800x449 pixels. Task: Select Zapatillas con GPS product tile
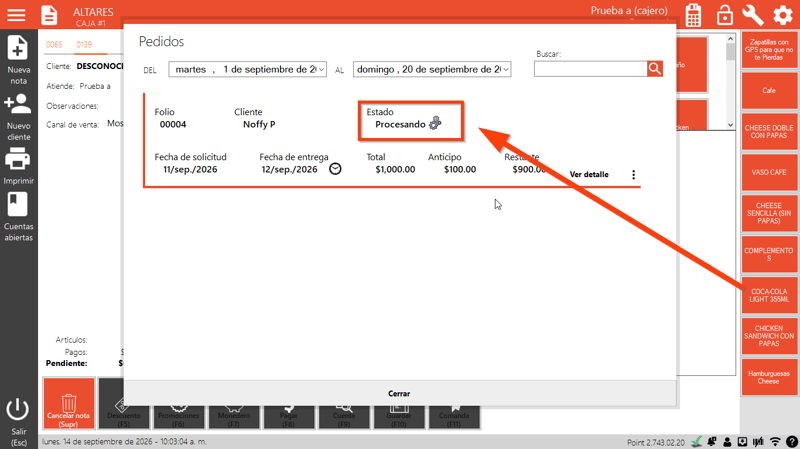769,49
